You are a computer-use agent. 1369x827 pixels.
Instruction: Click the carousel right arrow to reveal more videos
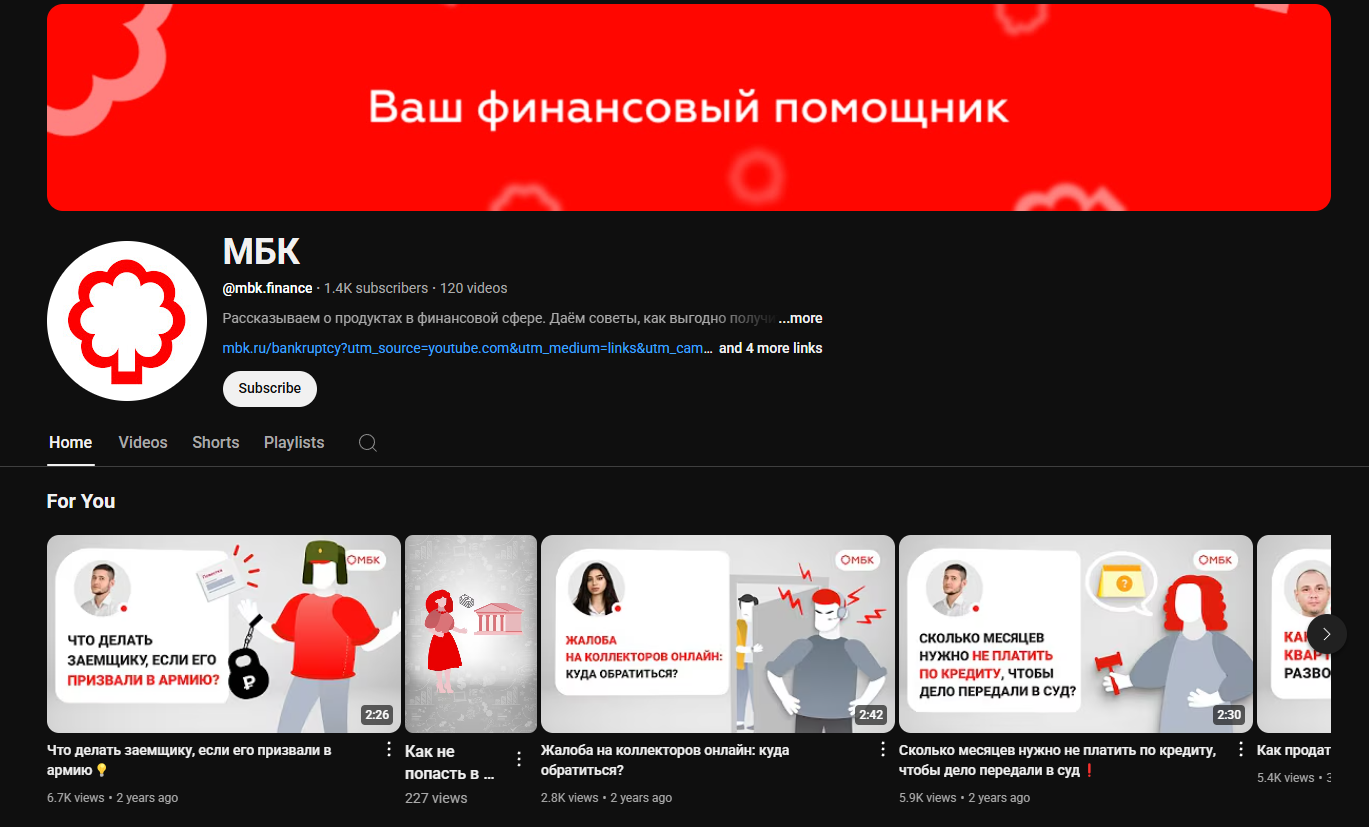[x=1326, y=634]
